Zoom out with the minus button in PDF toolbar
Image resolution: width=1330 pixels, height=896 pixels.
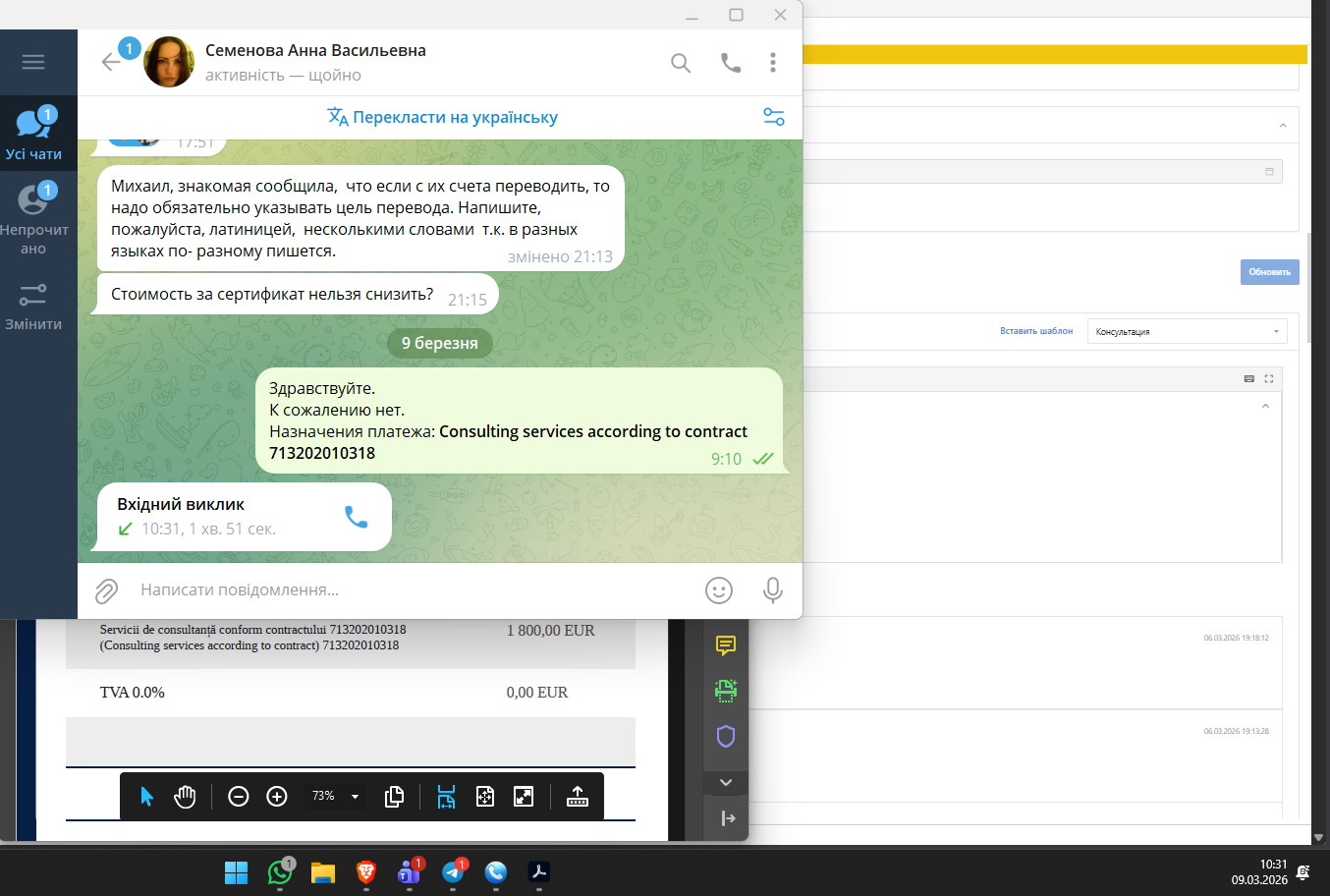(238, 797)
